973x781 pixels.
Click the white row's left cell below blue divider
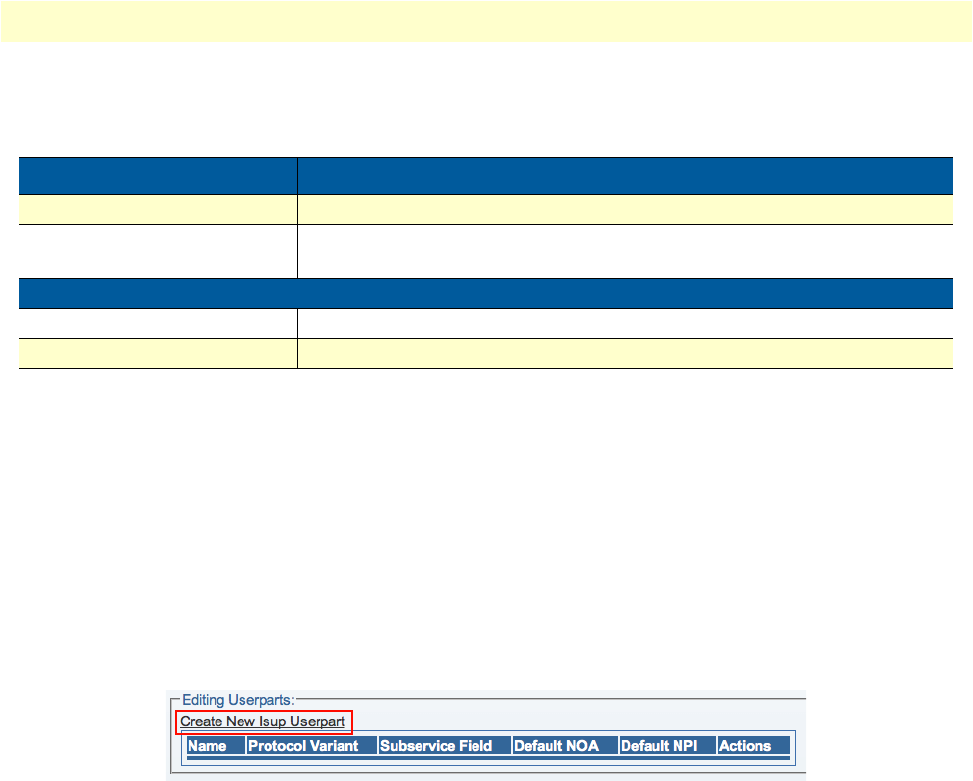coord(158,323)
